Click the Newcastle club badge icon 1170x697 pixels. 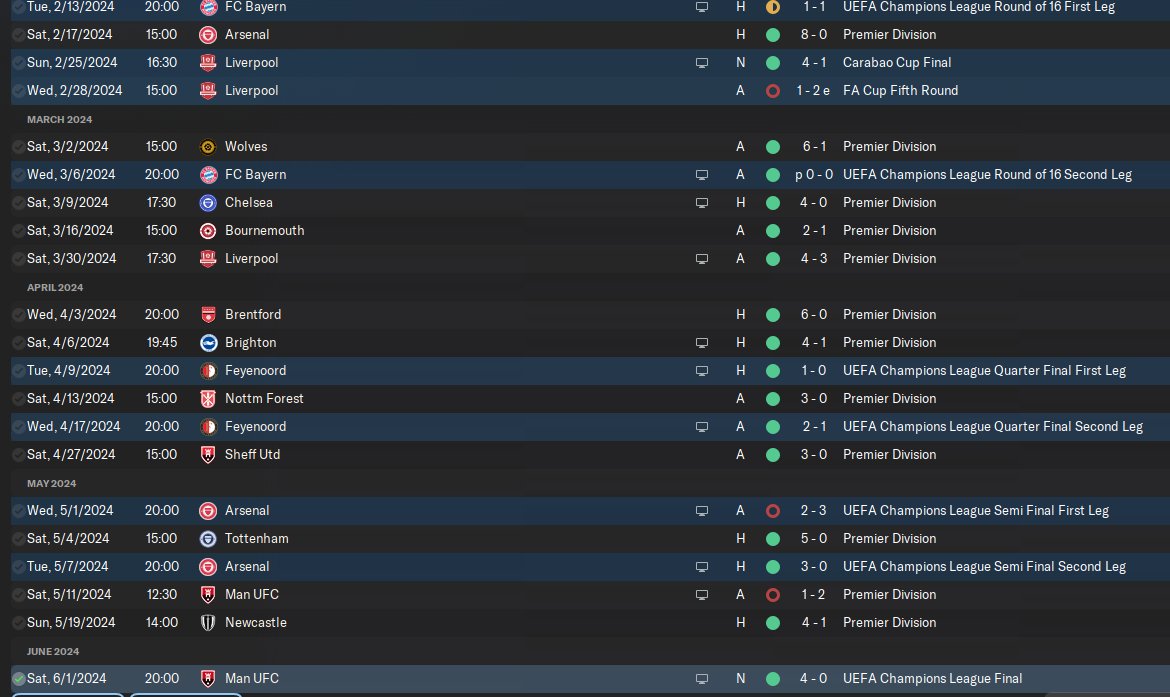pyautogui.click(x=208, y=622)
